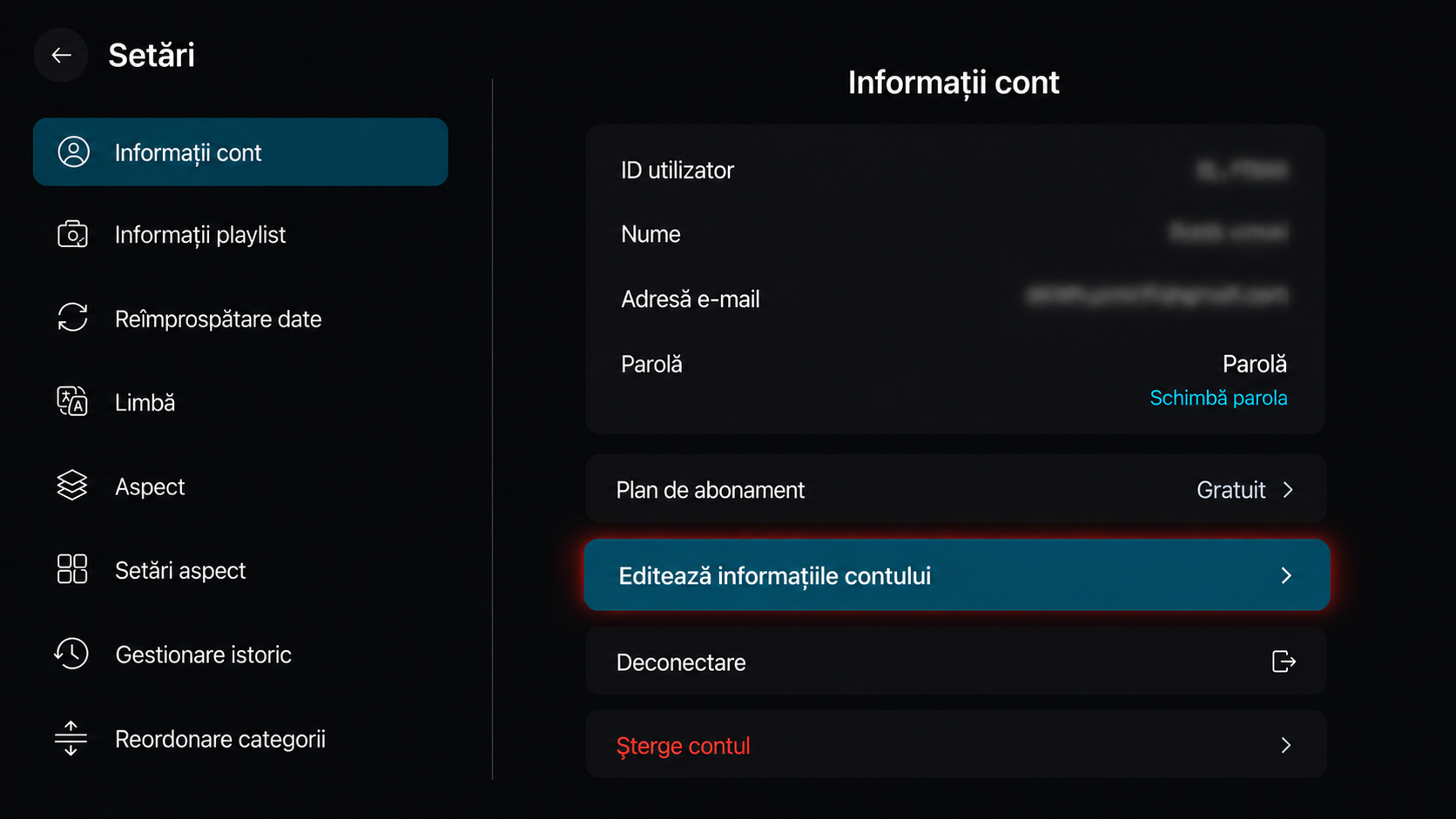Viewport: 1456px width, 819px height.
Task: Select the red Șterge contul text
Action: (683, 746)
